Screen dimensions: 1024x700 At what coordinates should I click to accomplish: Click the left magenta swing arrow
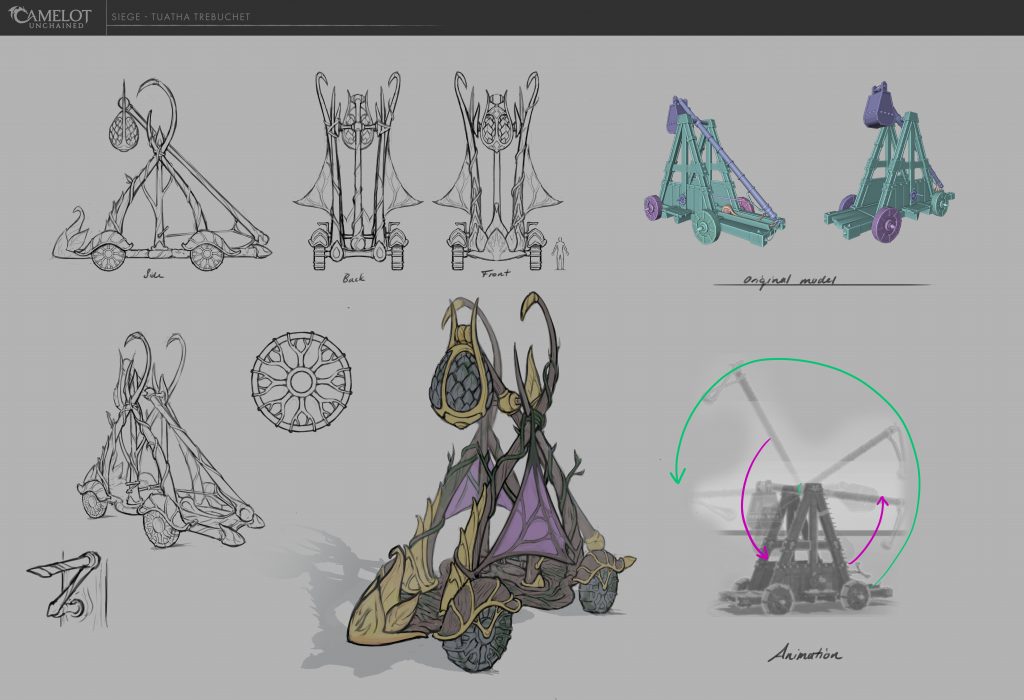pos(756,500)
